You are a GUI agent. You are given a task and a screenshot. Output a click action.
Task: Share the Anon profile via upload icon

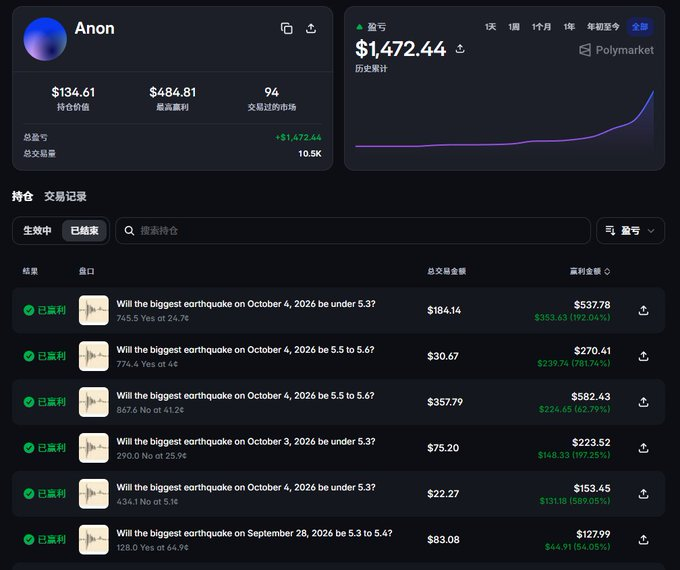click(311, 29)
